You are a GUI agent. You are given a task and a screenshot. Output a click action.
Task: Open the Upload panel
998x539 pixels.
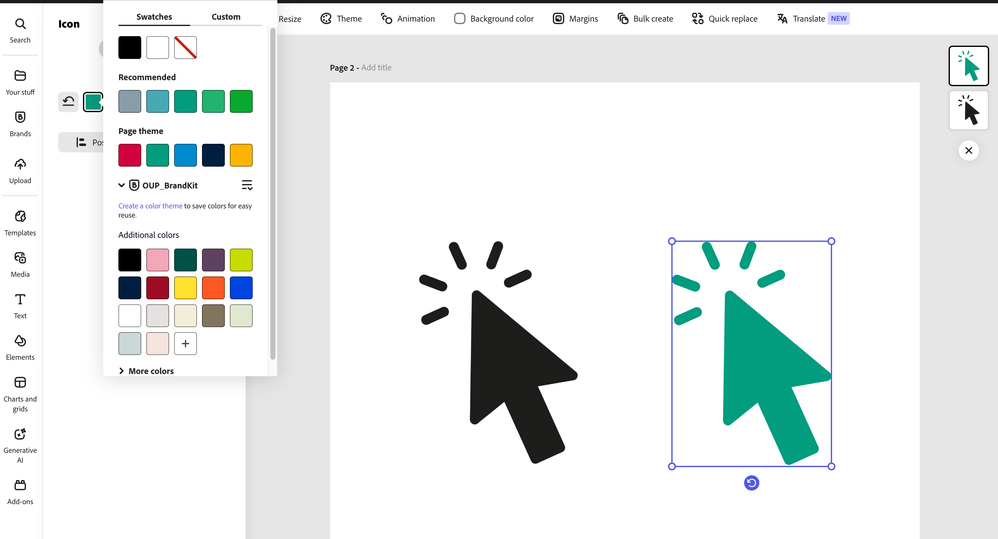click(x=20, y=171)
